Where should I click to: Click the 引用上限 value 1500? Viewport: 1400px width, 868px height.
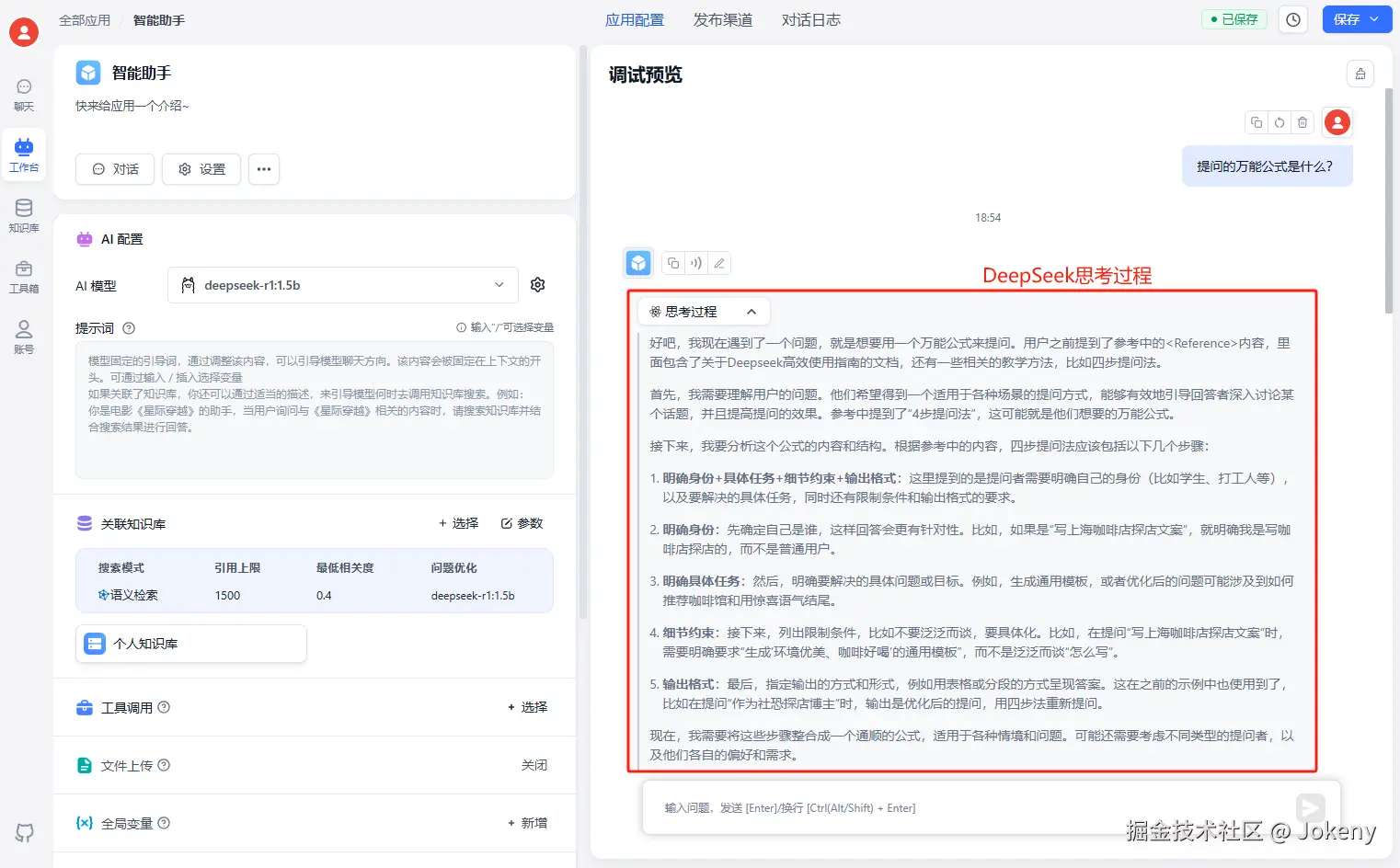click(227, 596)
